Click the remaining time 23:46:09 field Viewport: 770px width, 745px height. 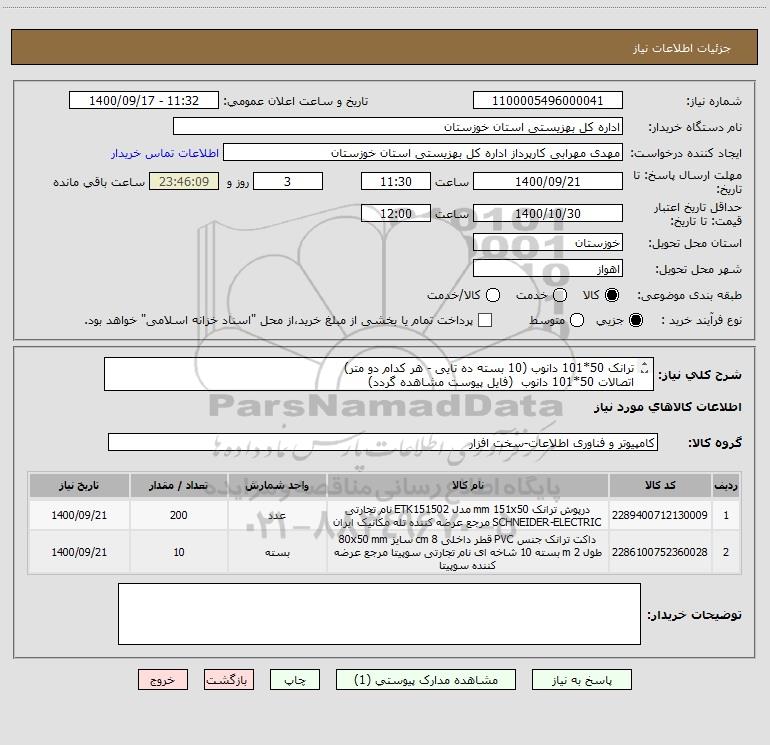click(x=184, y=181)
